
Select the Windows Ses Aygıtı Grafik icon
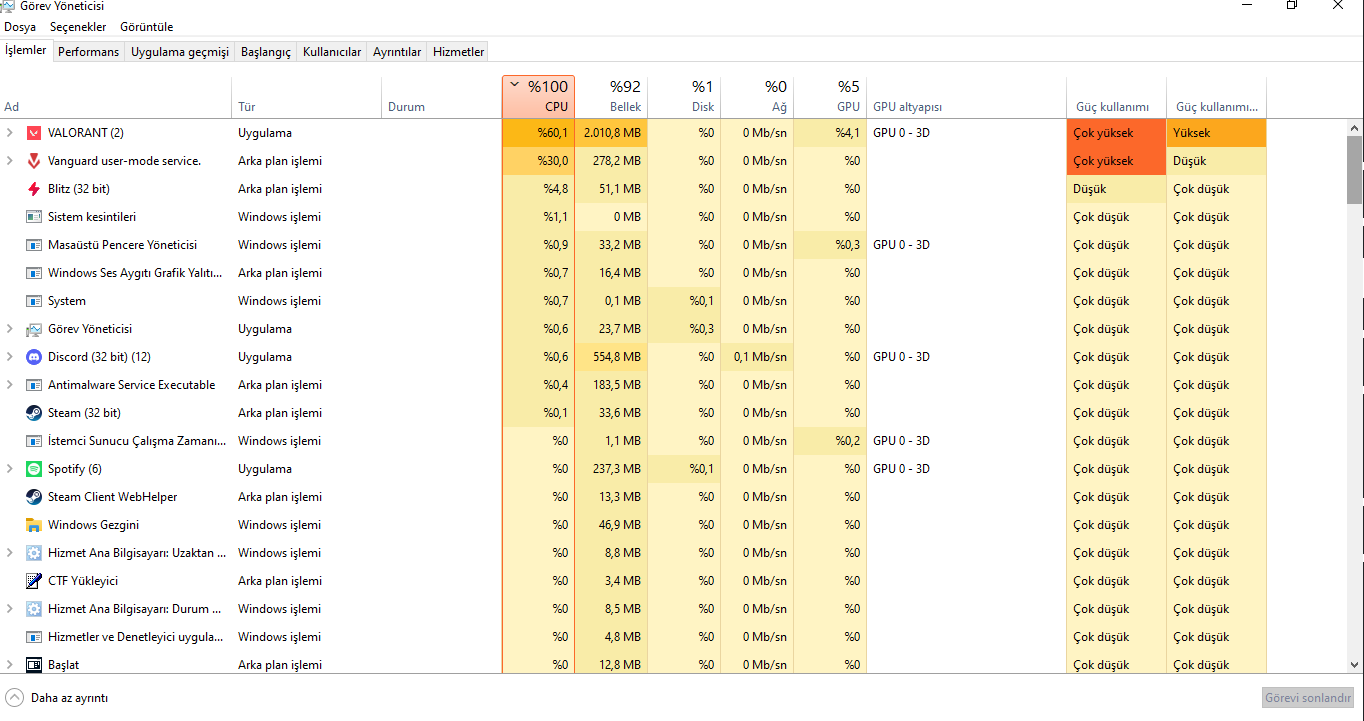(34, 273)
